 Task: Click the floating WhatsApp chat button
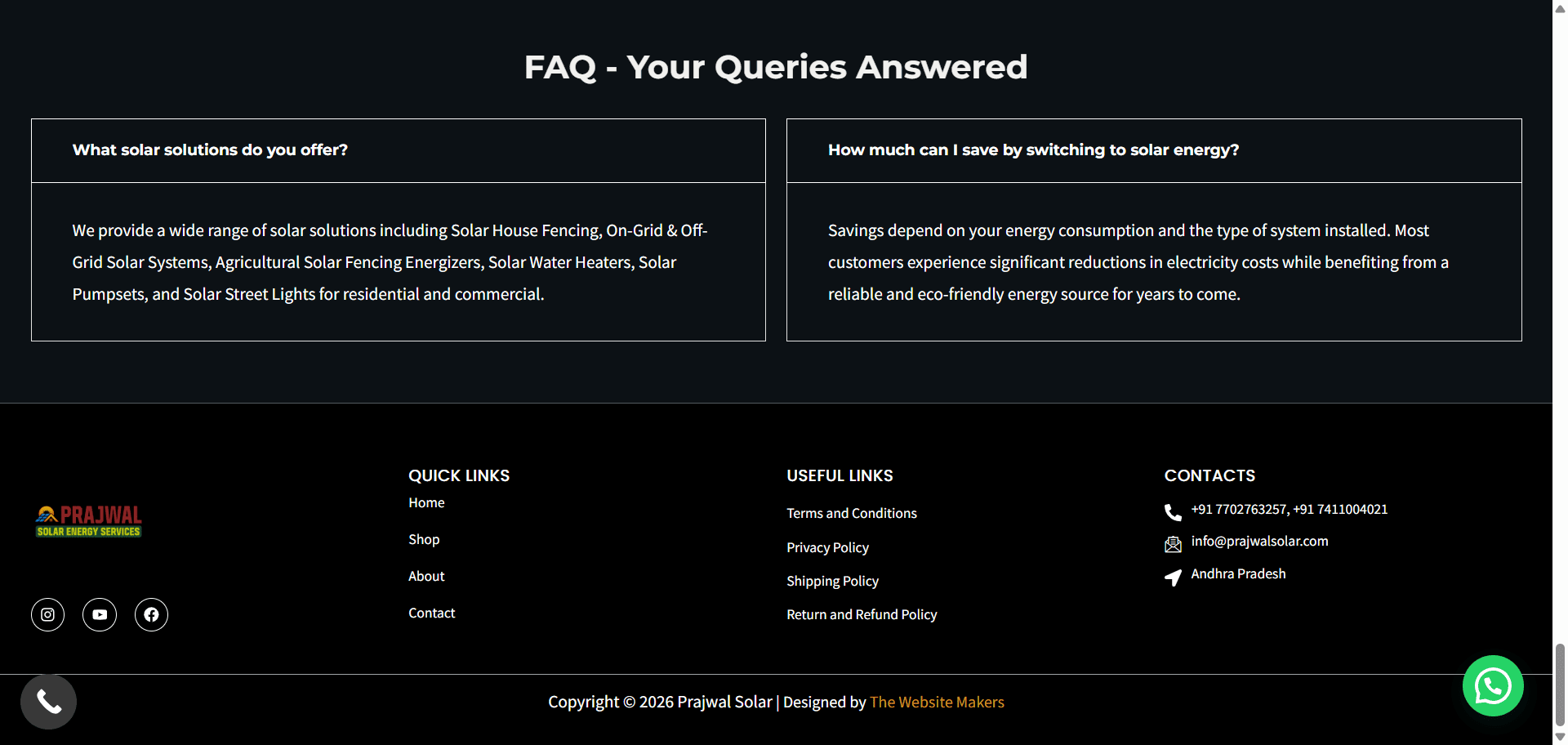coord(1493,685)
